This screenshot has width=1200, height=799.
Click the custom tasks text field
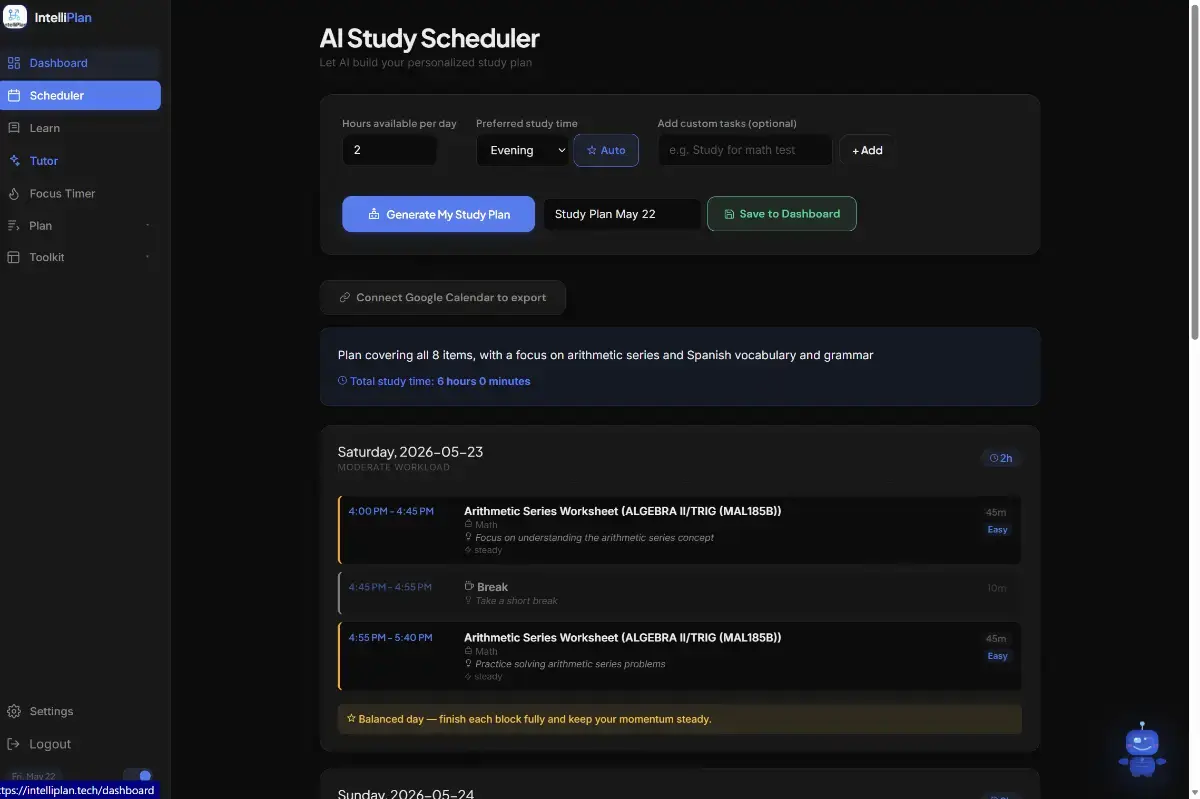pyautogui.click(x=745, y=150)
